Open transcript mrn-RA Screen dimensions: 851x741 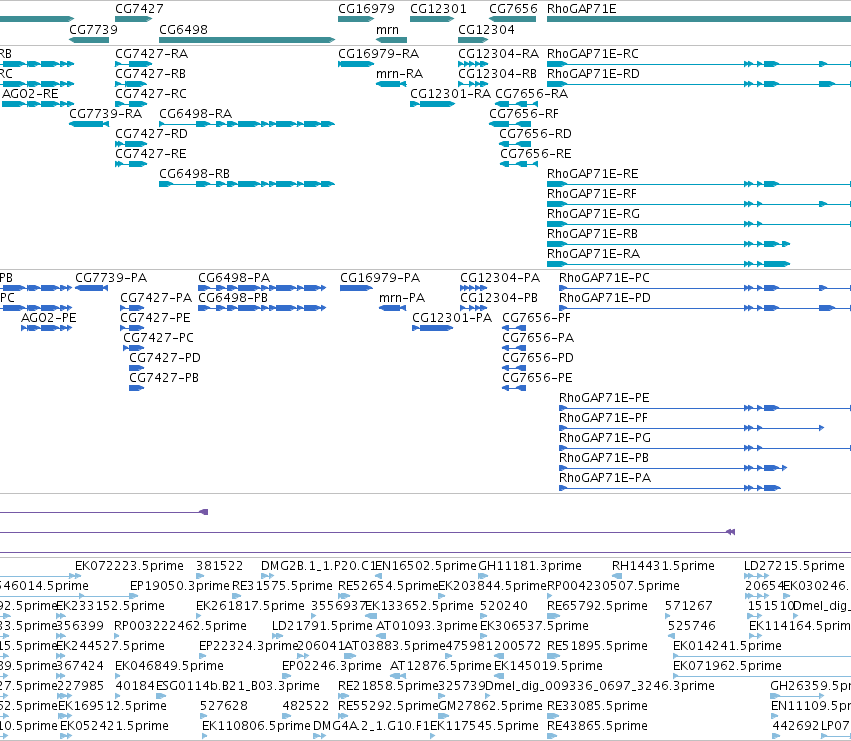pyautogui.click(x=399, y=74)
